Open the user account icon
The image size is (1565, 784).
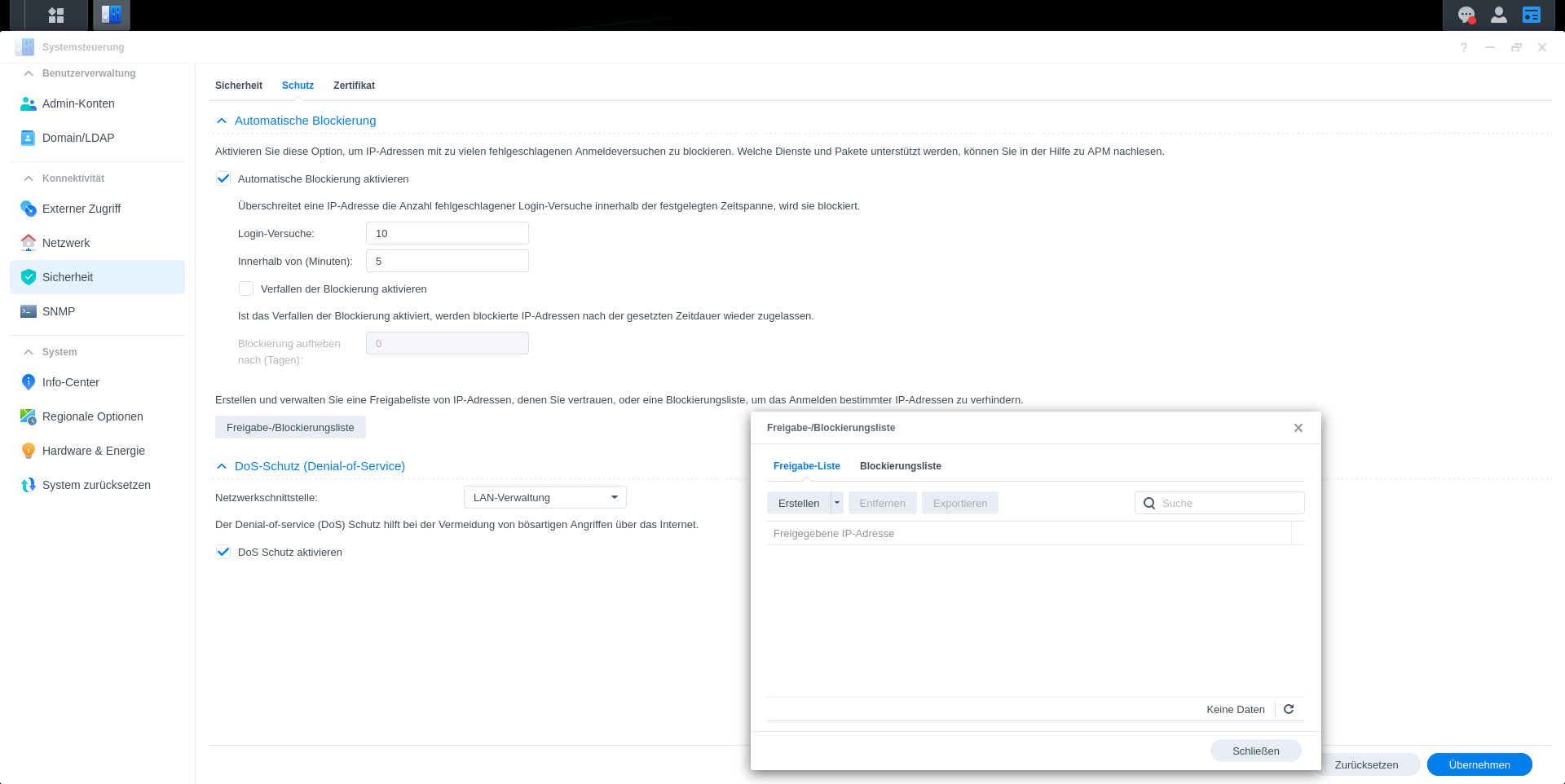tap(1499, 15)
